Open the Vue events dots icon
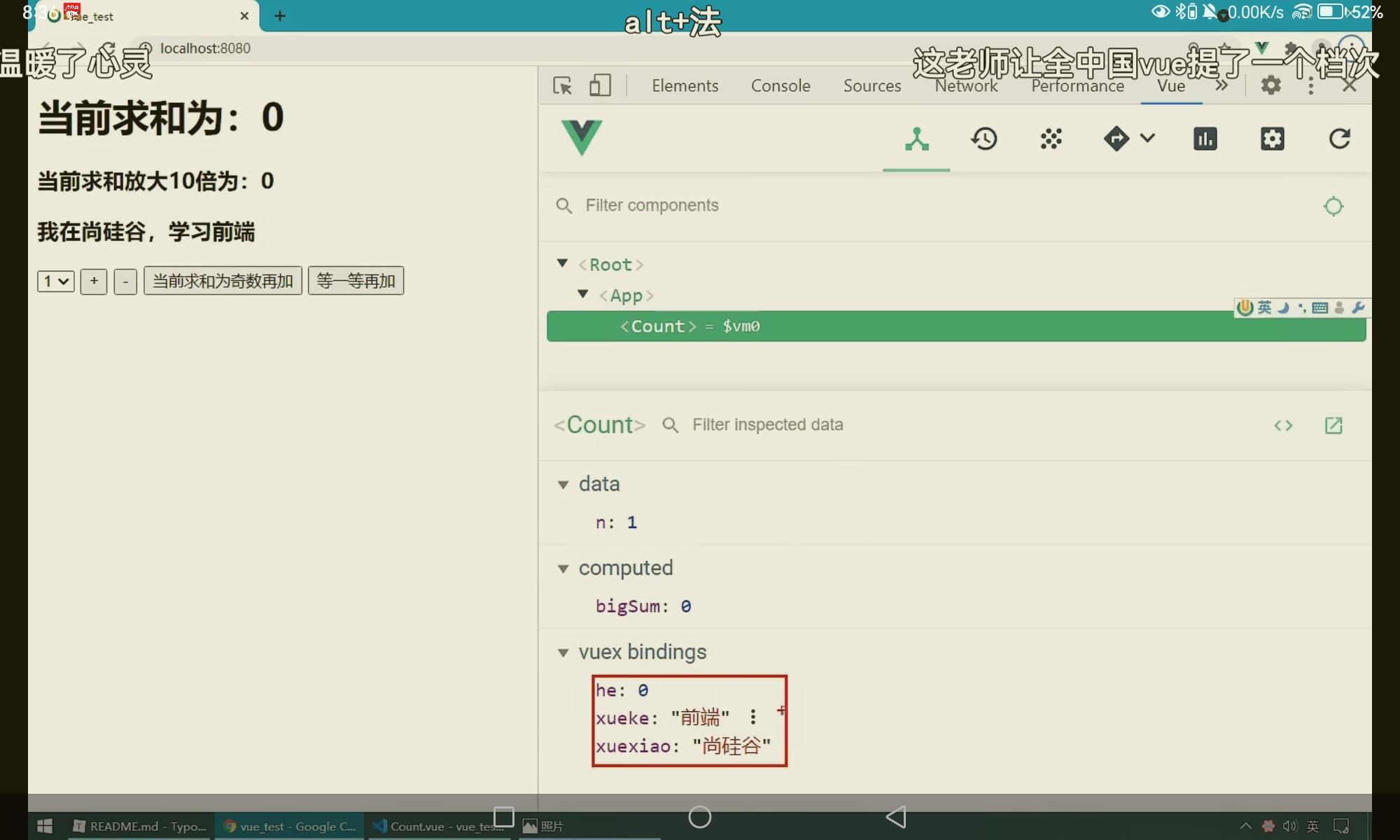 point(1051,139)
